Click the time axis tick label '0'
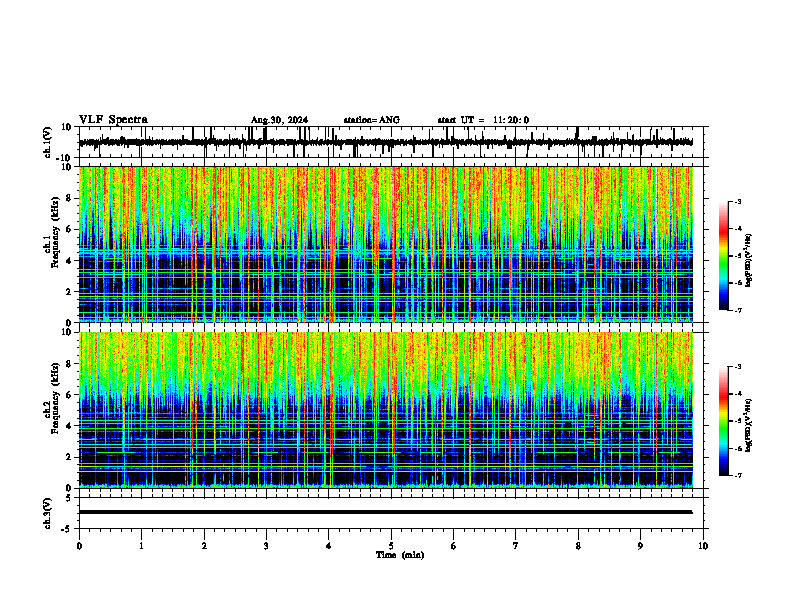 79,546
